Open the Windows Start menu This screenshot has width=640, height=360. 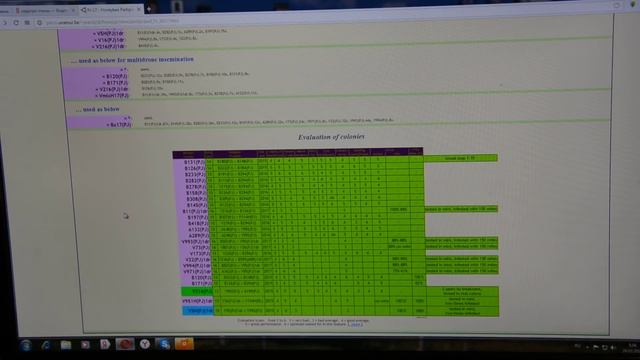26,345
